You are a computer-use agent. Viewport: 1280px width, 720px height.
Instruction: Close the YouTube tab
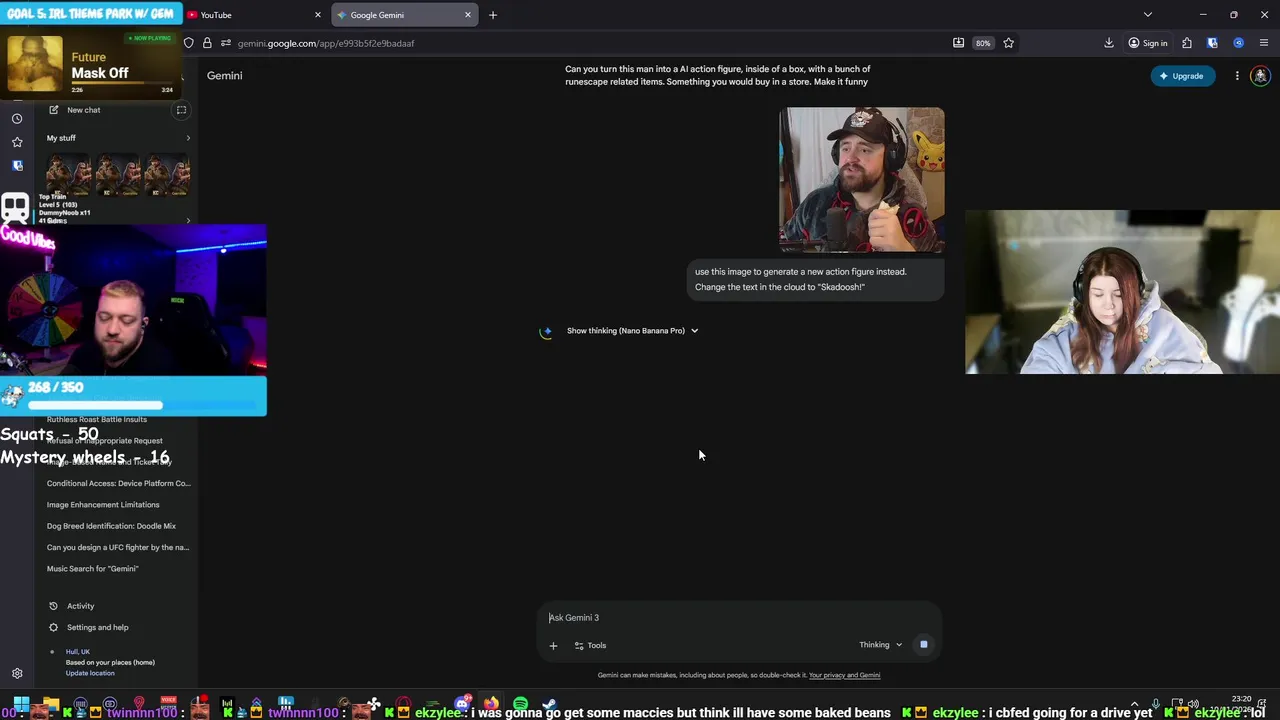point(318,15)
